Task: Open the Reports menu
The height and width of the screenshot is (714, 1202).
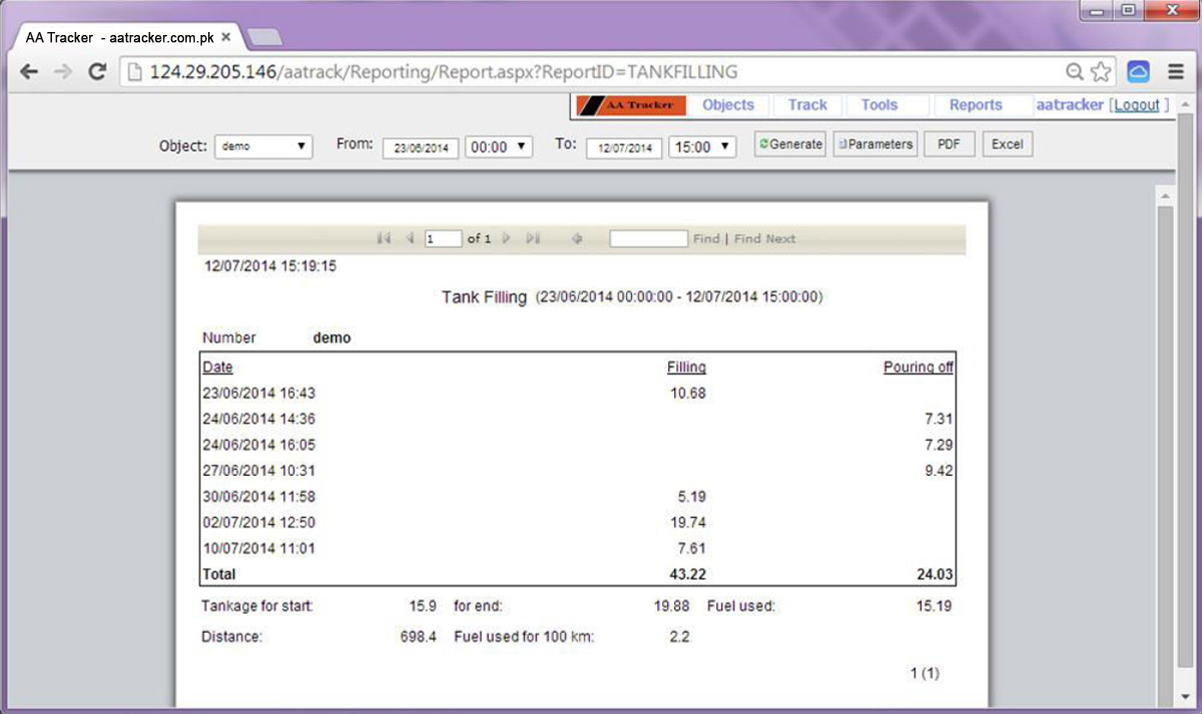Action: click(975, 105)
